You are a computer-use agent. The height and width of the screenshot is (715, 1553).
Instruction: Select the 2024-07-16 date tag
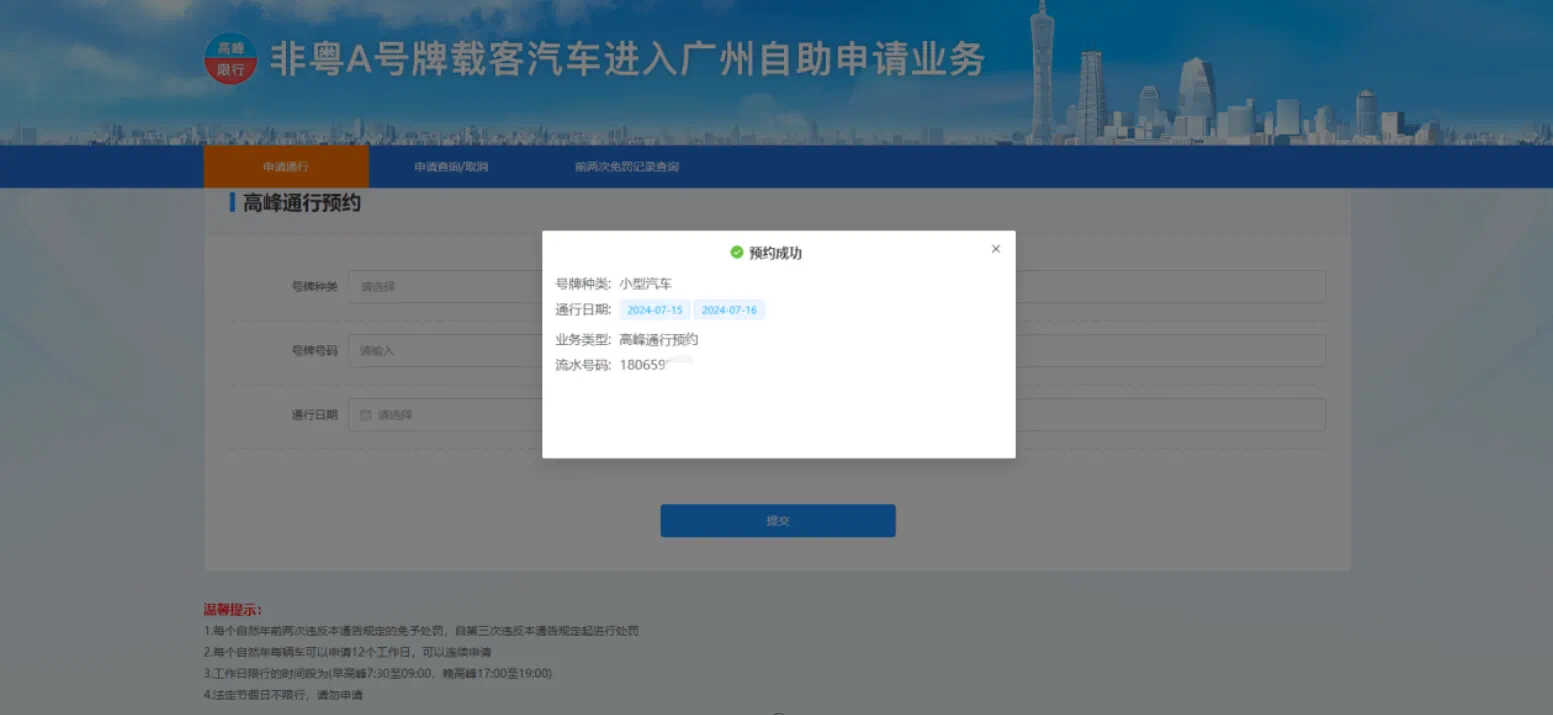pos(729,310)
